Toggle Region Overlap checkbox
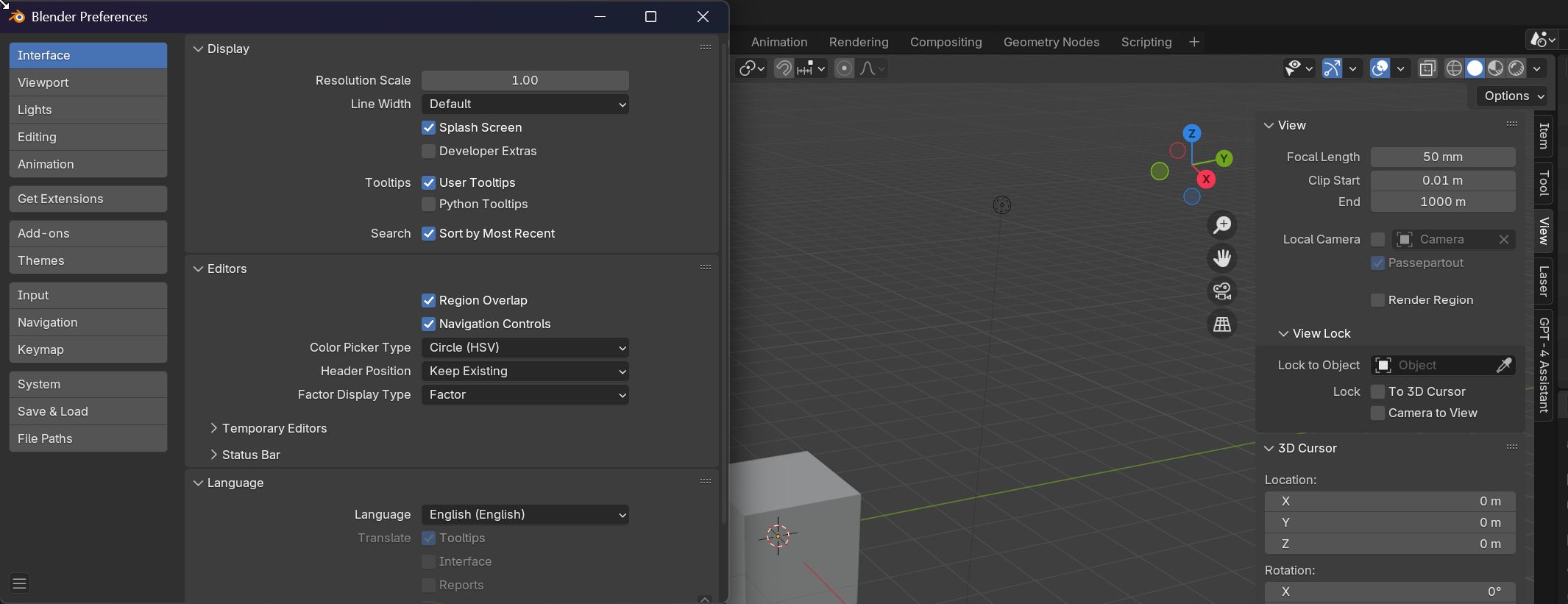The width and height of the screenshot is (1568, 604). click(x=428, y=300)
